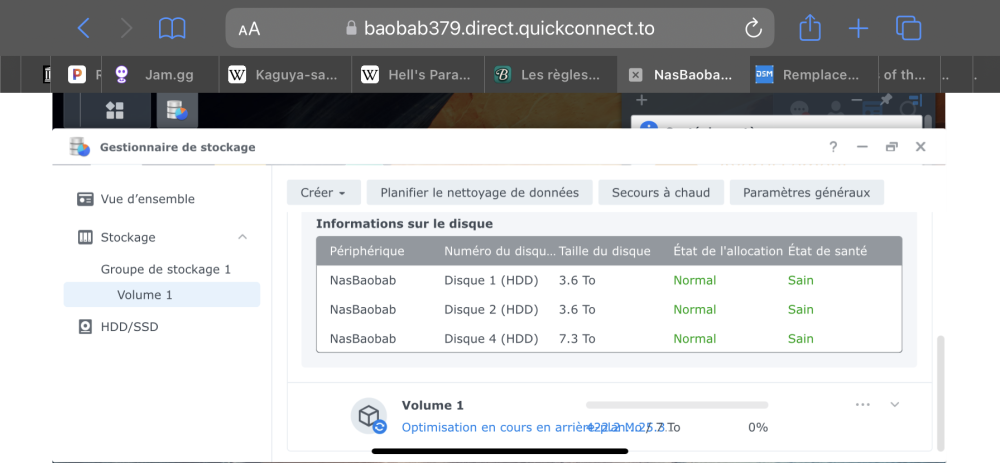The width and height of the screenshot is (1000, 463).
Task: Open Vue d'ensemble overview
Action: point(147,199)
